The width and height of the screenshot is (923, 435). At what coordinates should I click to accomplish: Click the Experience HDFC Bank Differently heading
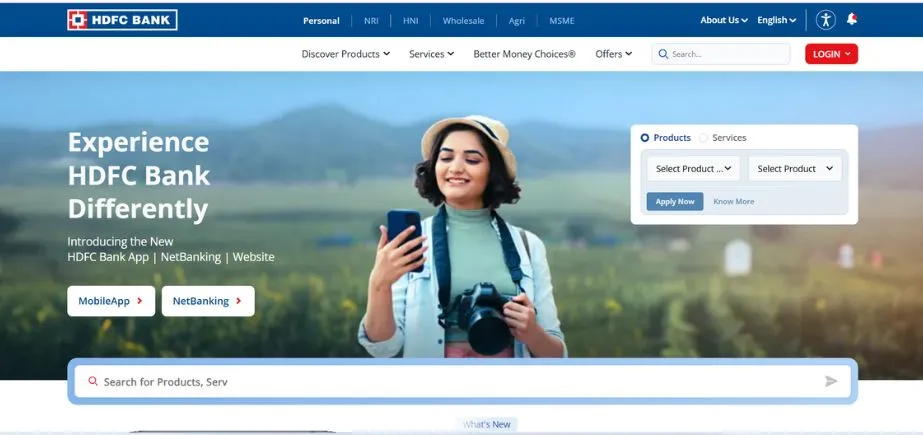click(x=138, y=175)
